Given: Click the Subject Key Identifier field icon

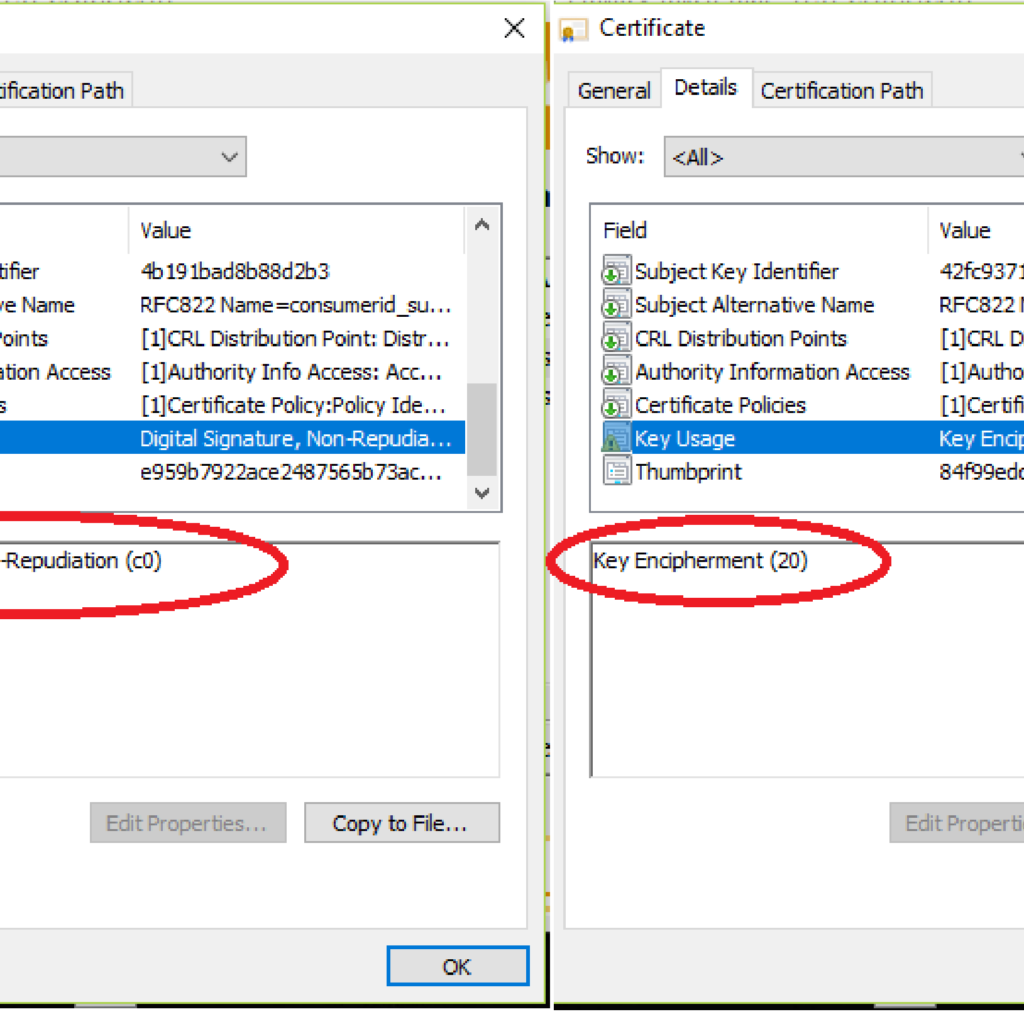Looking at the screenshot, I should pos(616,271).
